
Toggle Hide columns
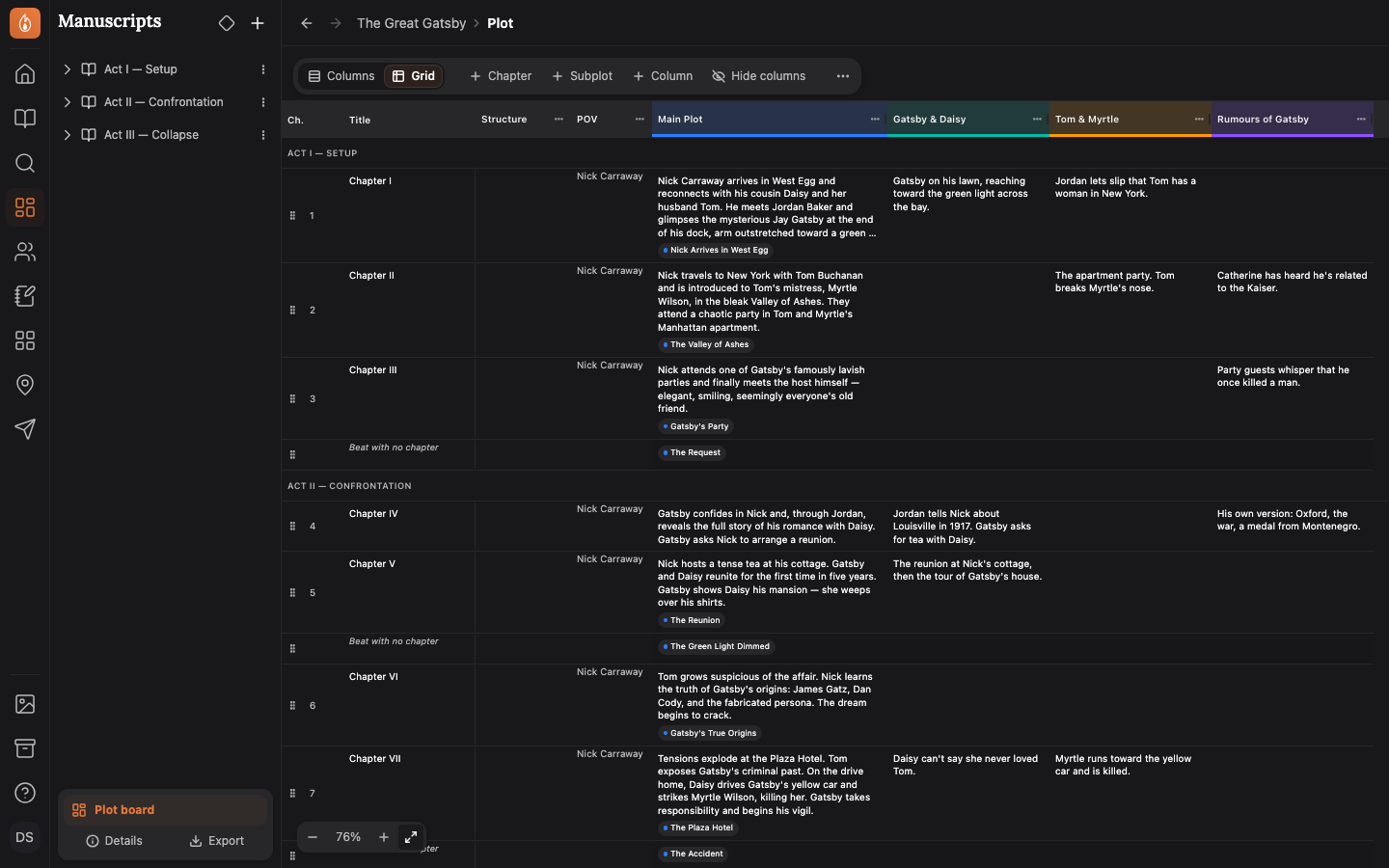pyautogui.click(x=759, y=76)
